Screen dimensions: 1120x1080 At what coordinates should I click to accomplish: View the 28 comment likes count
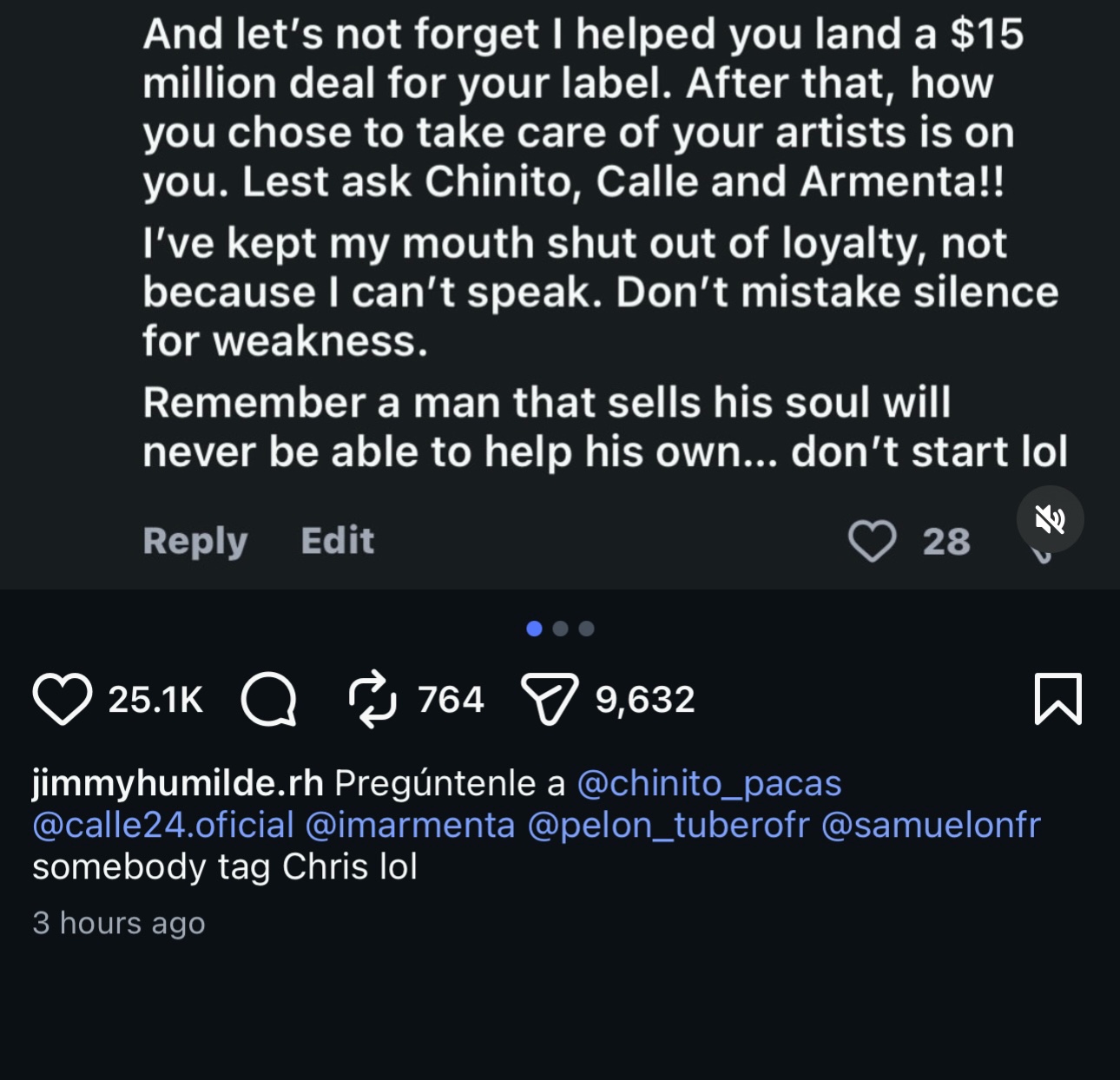coord(946,542)
